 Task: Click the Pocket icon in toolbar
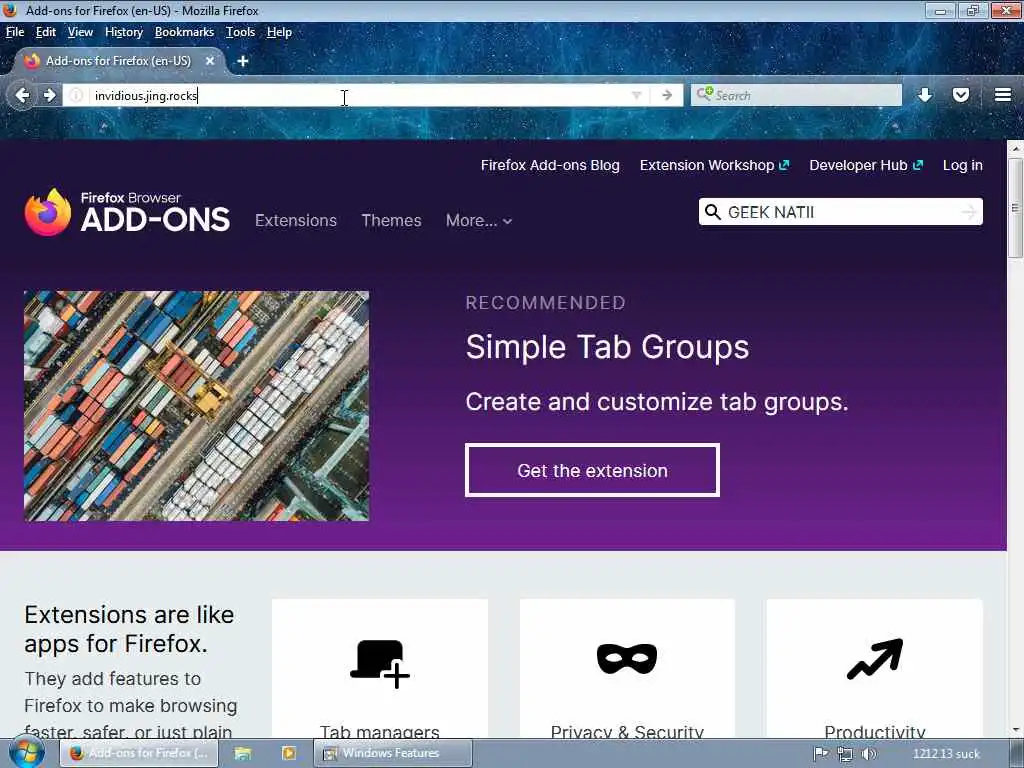click(961, 95)
